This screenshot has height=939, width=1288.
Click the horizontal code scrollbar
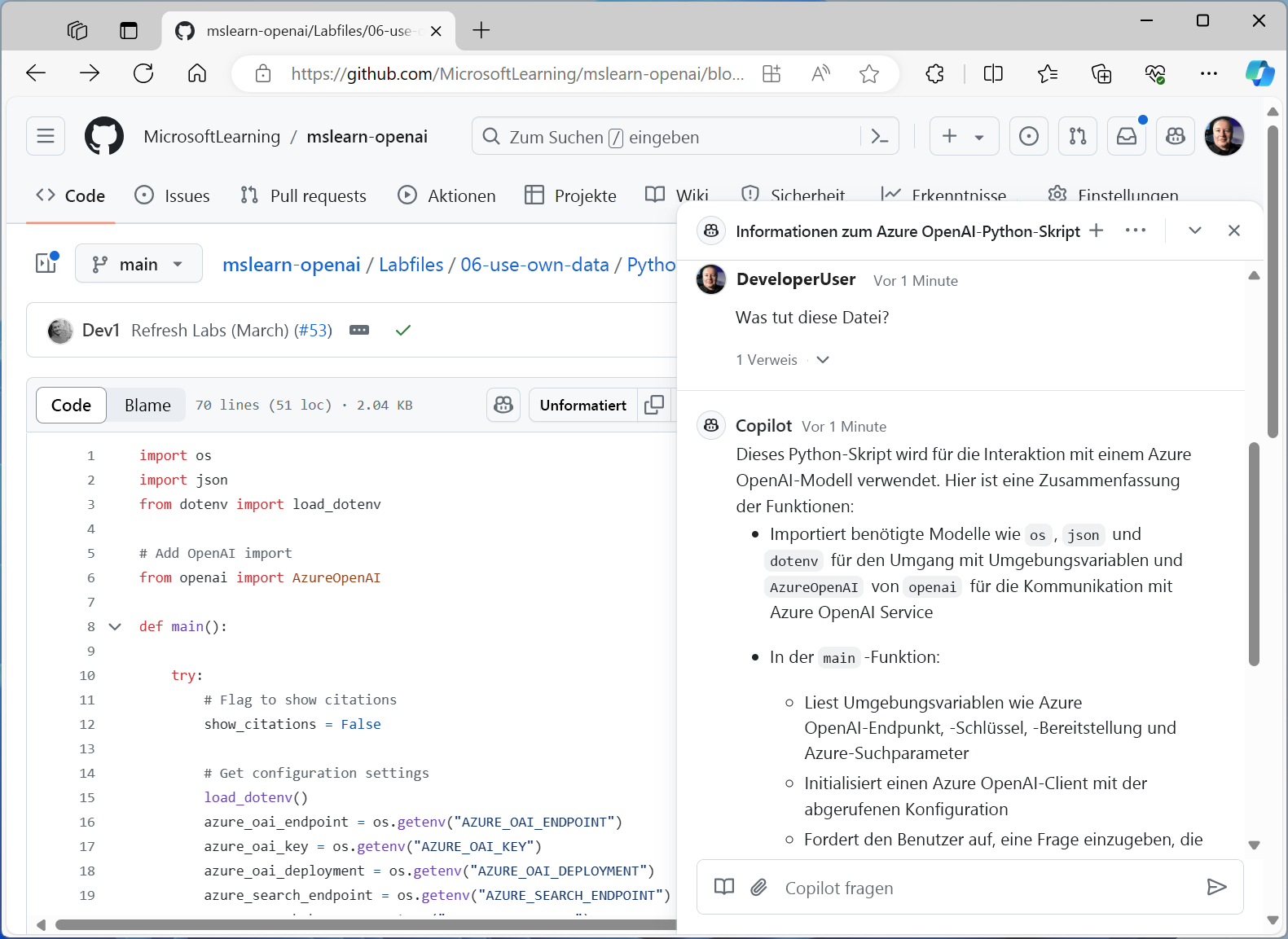(x=365, y=924)
